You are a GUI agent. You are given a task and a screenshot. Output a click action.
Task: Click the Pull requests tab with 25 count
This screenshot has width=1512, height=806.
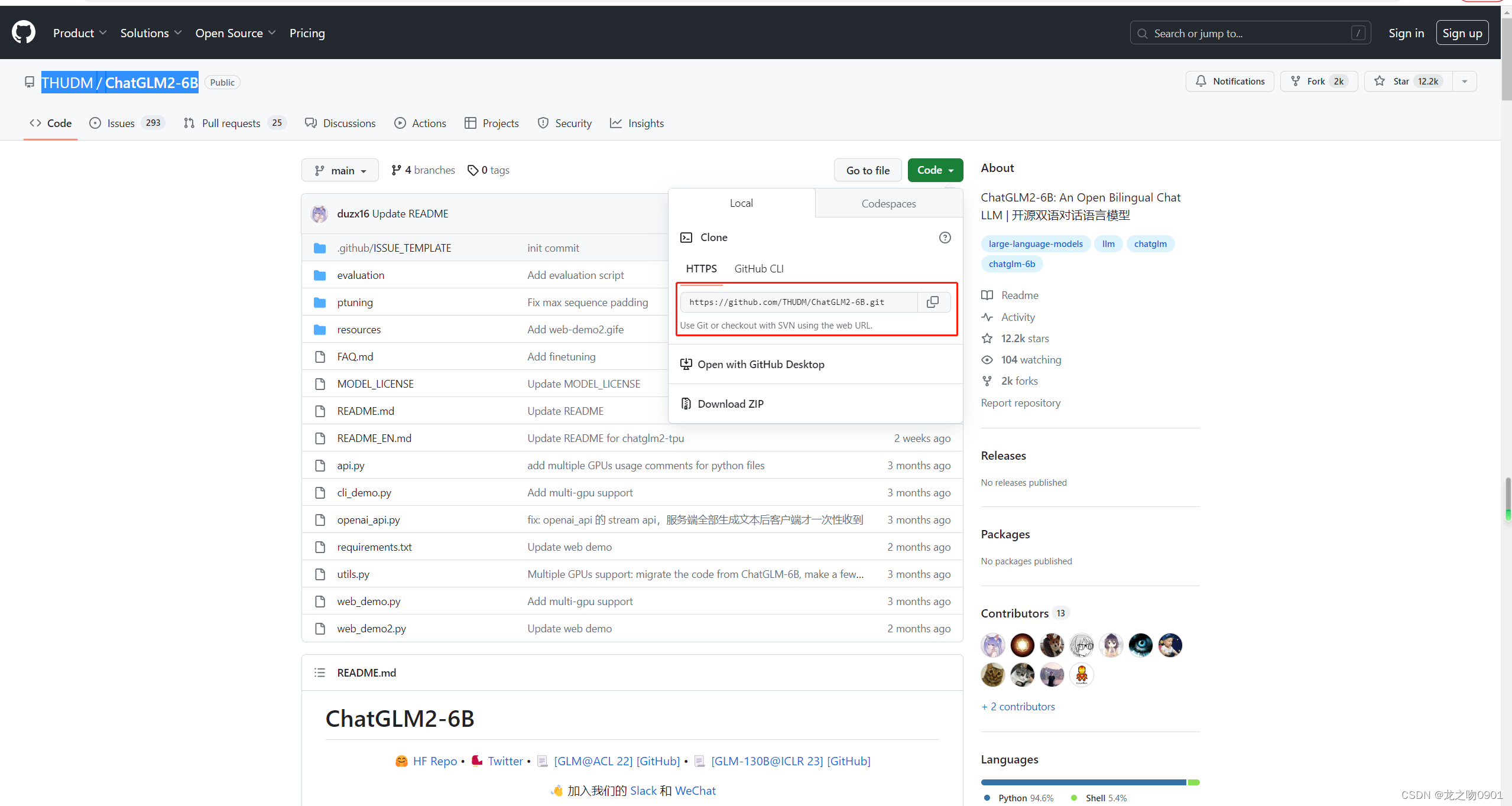coord(232,123)
